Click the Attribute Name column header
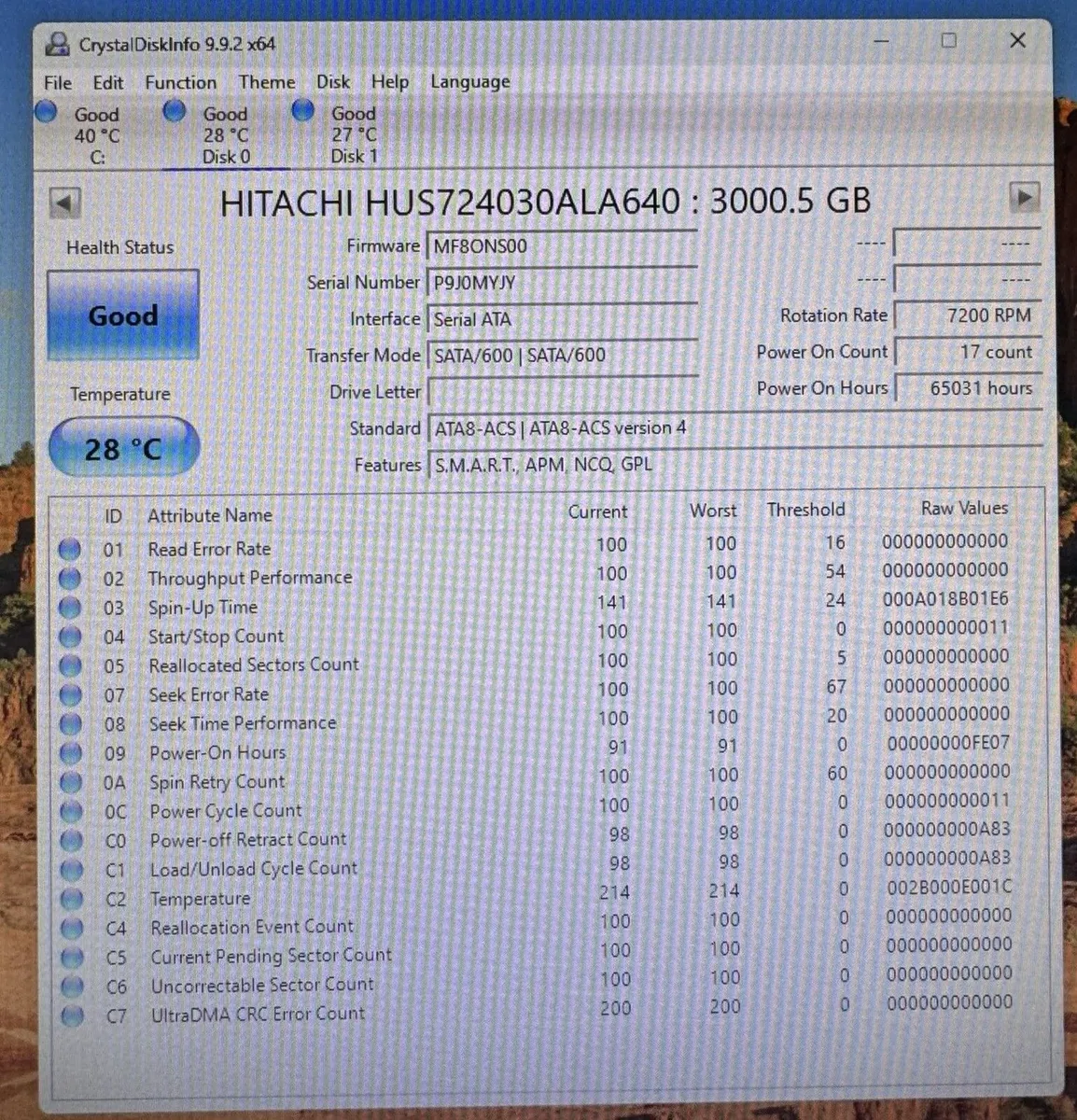Viewport: 1077px width, 1120px height. point(210,515)
